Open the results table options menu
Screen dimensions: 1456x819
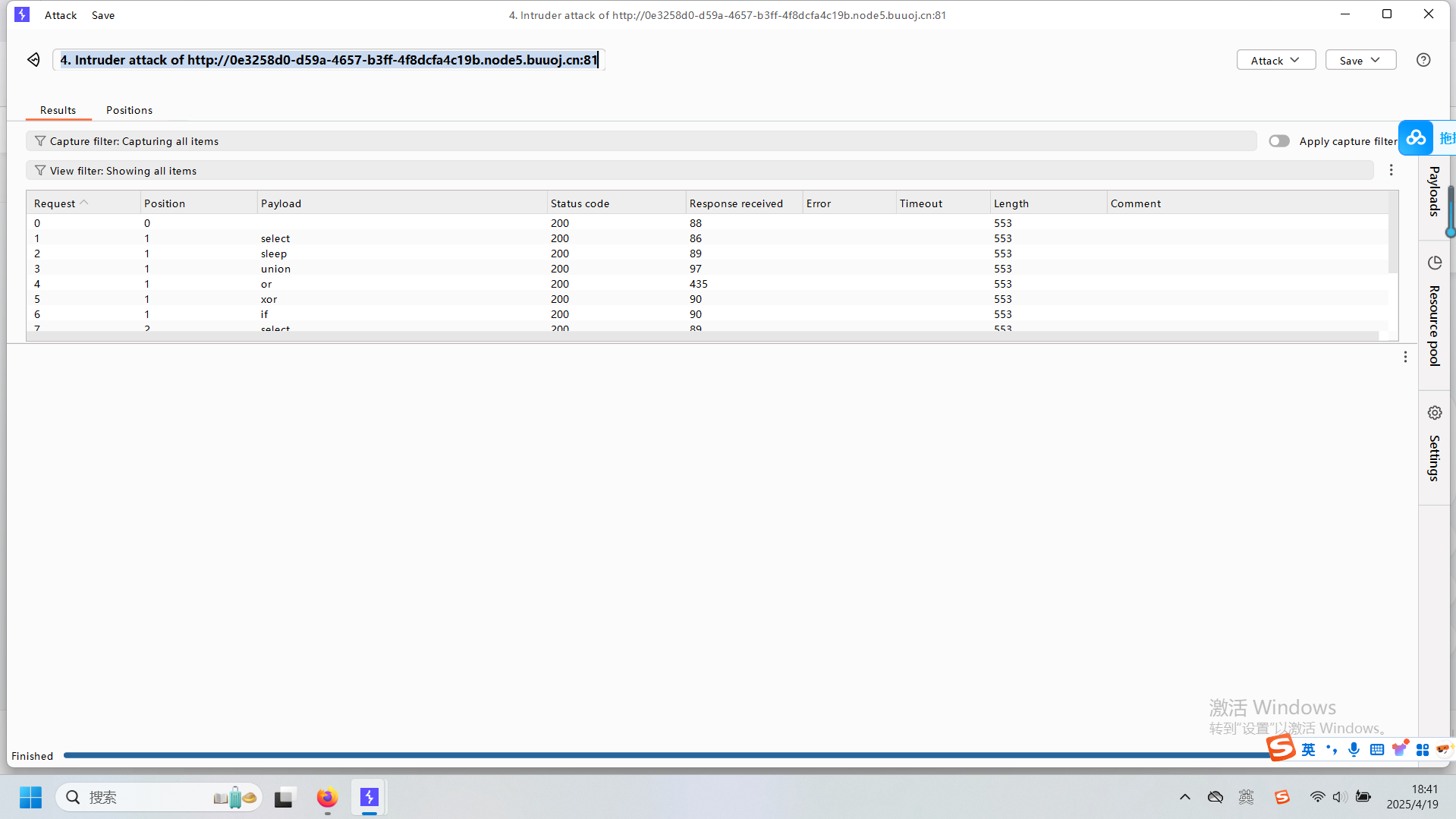pyautogui.click(x=1392, y=170)
